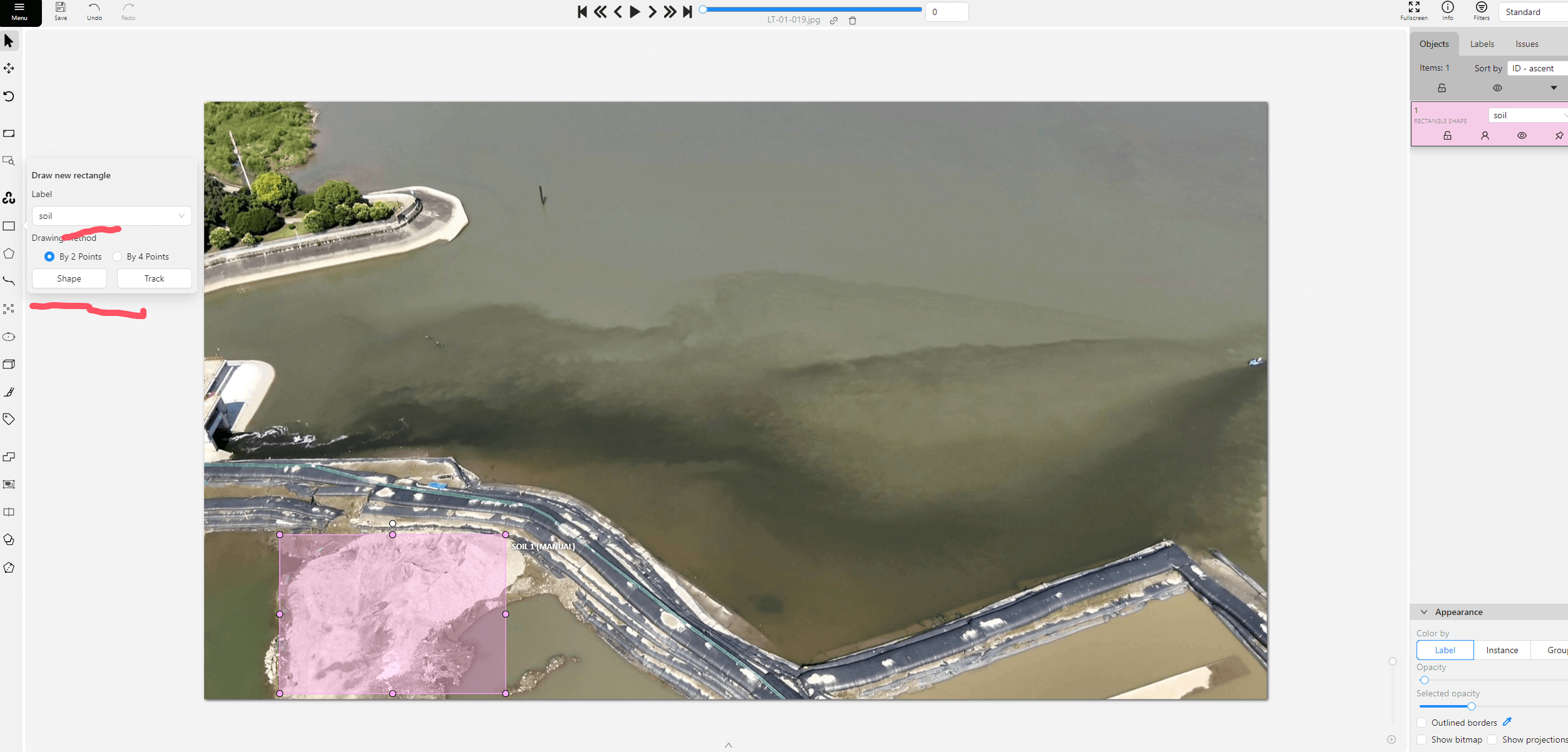Screen dimensions: 1568x752
Task: Switch to the Issues tab
Action: click(x=1527, y=44)
